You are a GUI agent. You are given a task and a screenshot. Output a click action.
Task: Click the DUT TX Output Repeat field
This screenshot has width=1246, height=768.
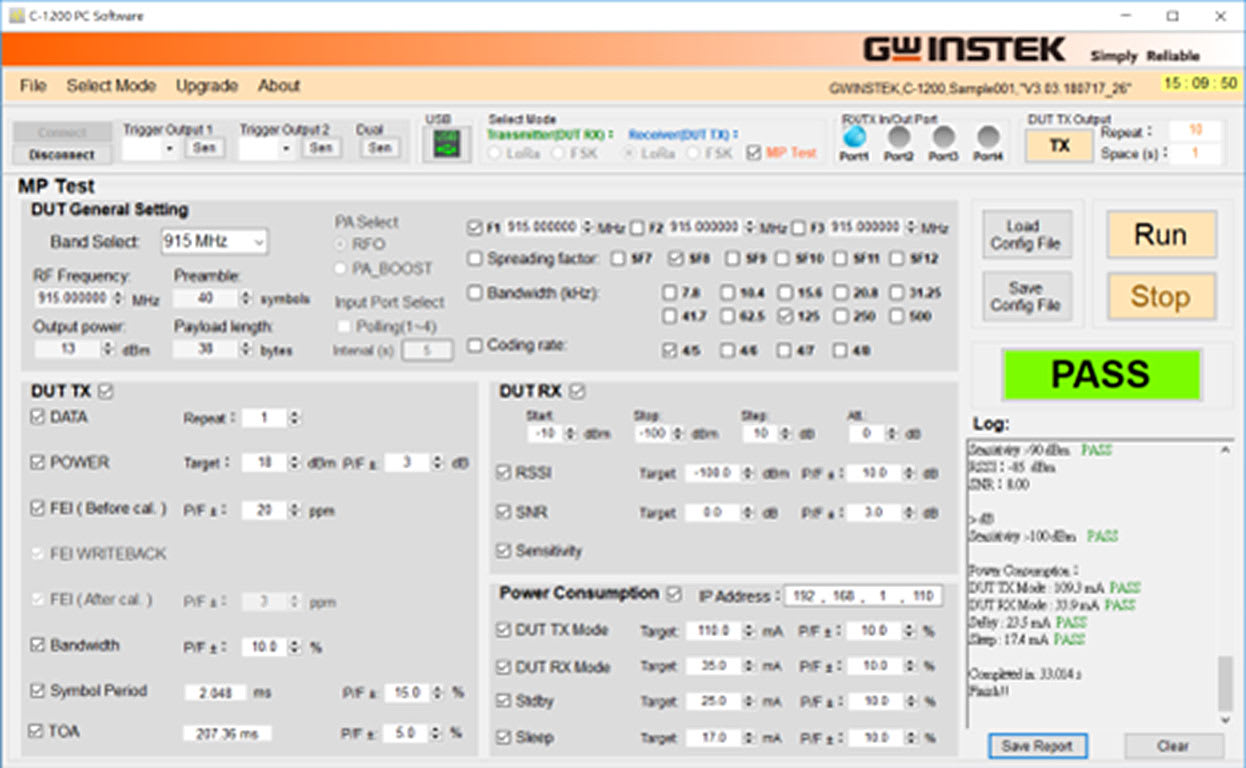point(1194,131)
